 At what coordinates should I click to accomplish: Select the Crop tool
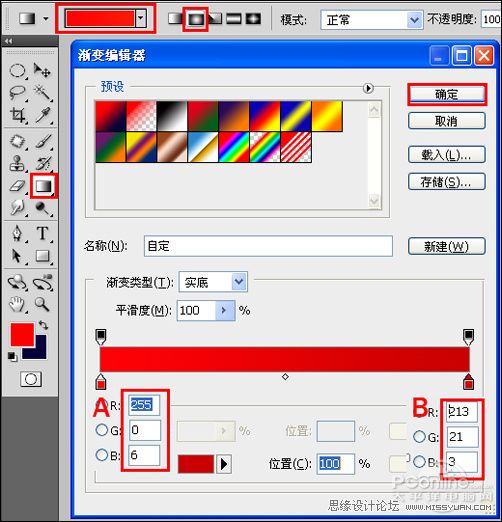click(17, 115)
